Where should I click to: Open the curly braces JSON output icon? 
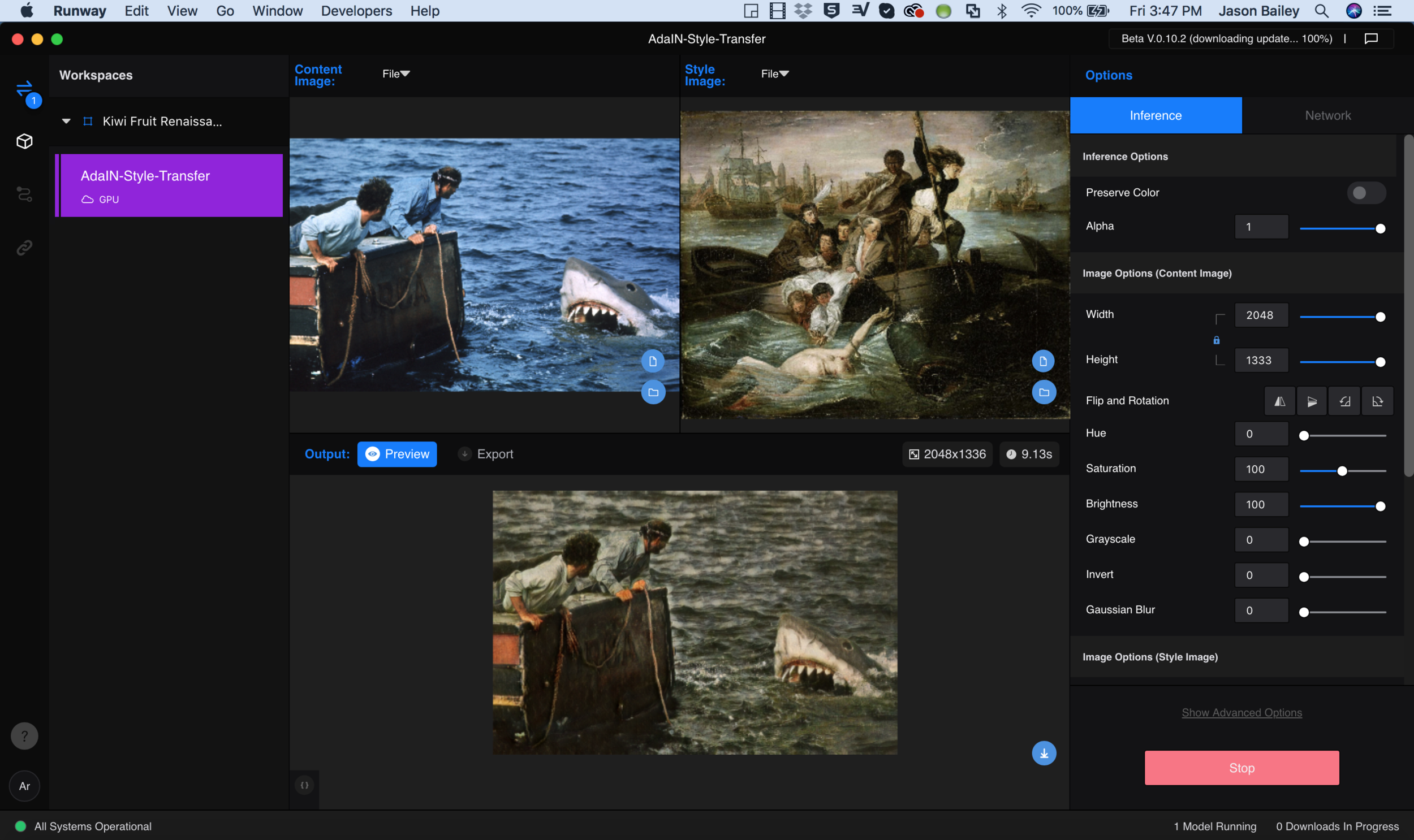click(305, 785)
